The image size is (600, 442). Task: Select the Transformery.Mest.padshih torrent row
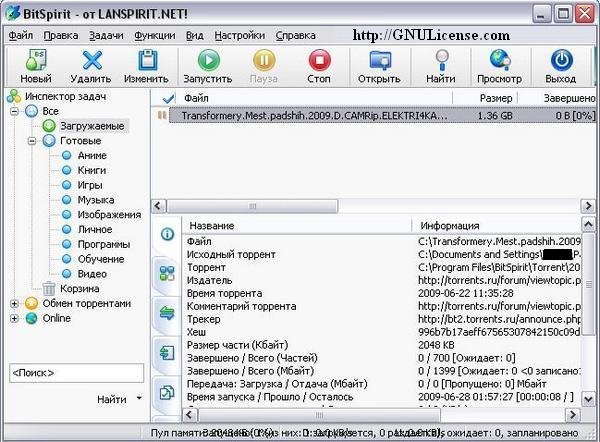(382, 116)
